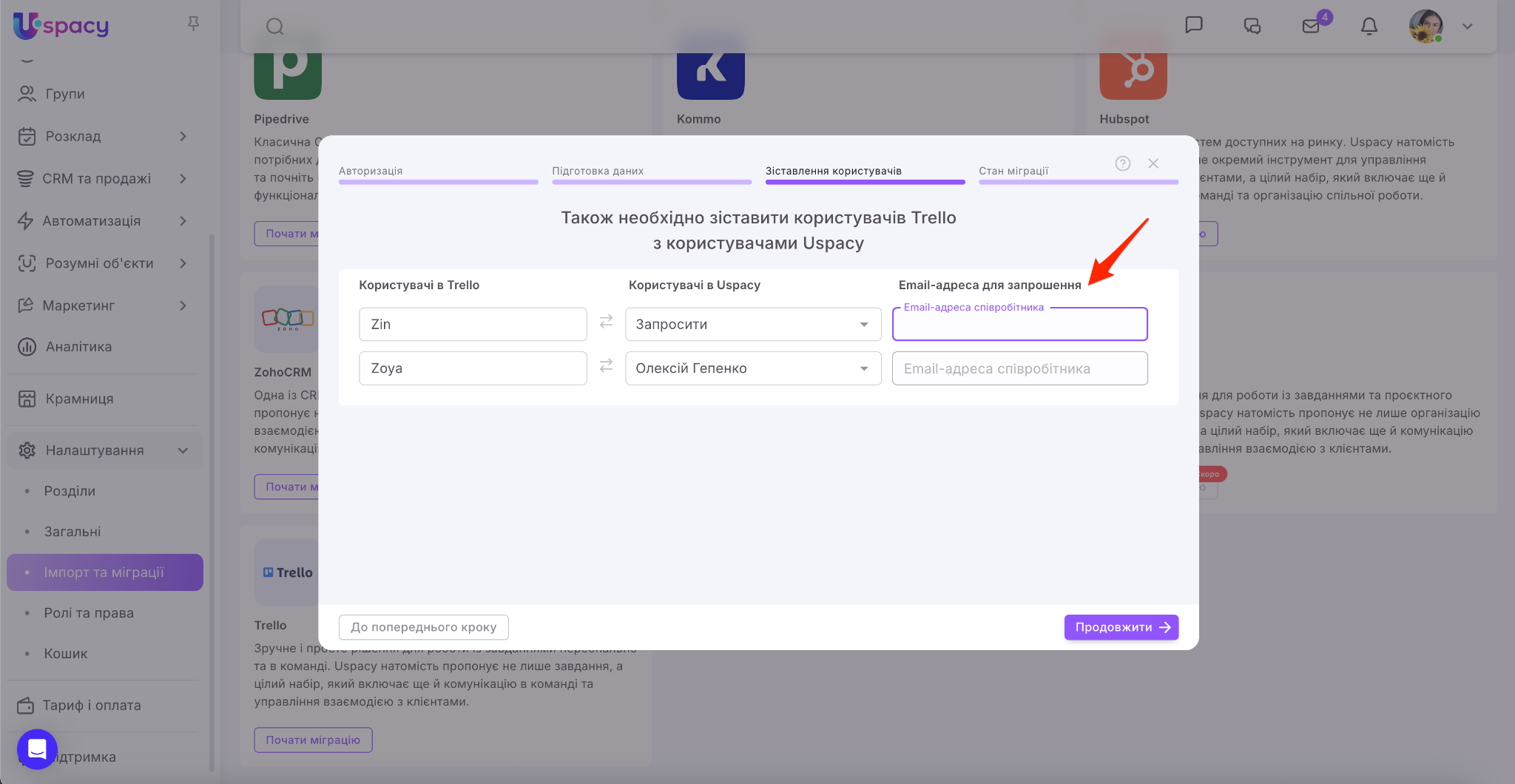The width and height of the screenshot is (1515, 784).
Task: Click До попереднього кроку button
Action: coord(423,627)
